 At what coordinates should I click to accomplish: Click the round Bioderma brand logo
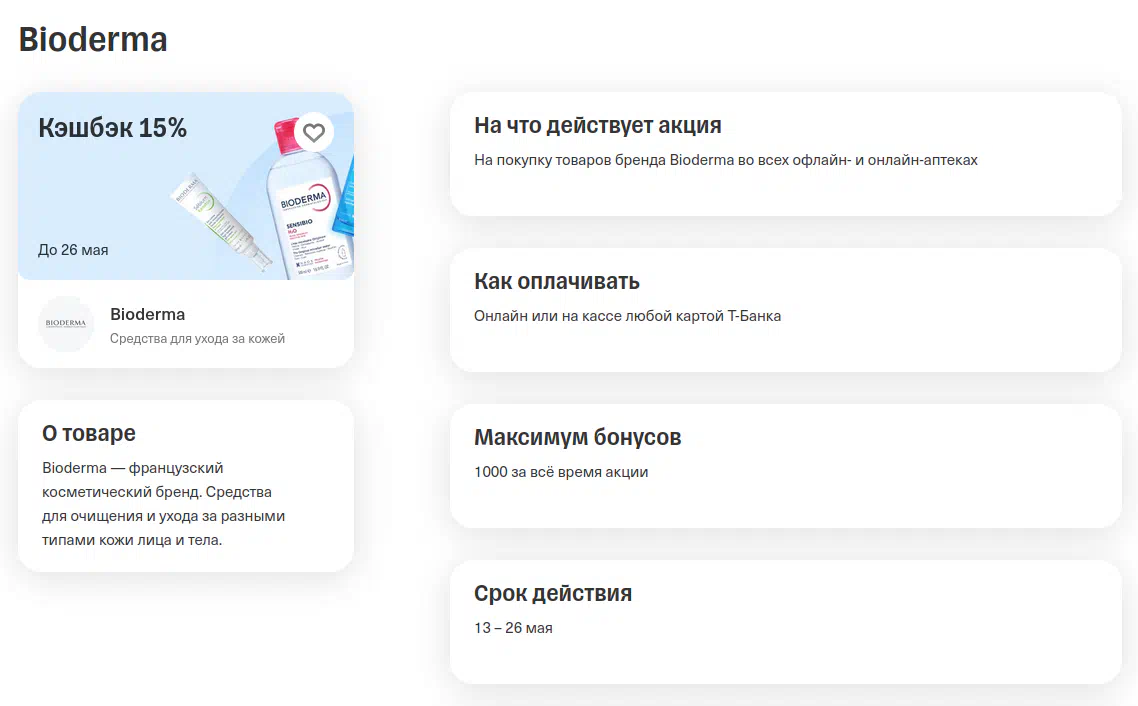pos(66,324)
